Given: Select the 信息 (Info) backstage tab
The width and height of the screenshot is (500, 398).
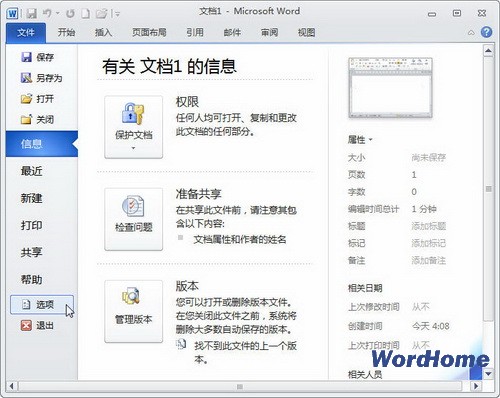Looking at the screenshot, I should click(x=42, y=144).
